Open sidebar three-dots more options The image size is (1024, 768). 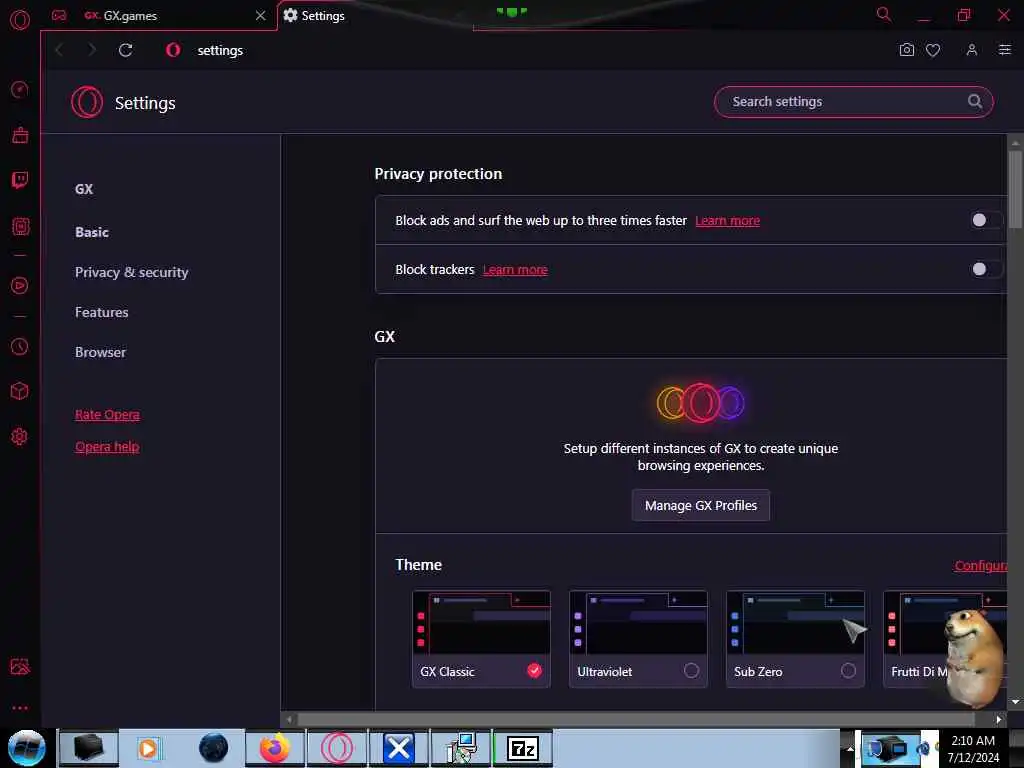tap(20, 708)
